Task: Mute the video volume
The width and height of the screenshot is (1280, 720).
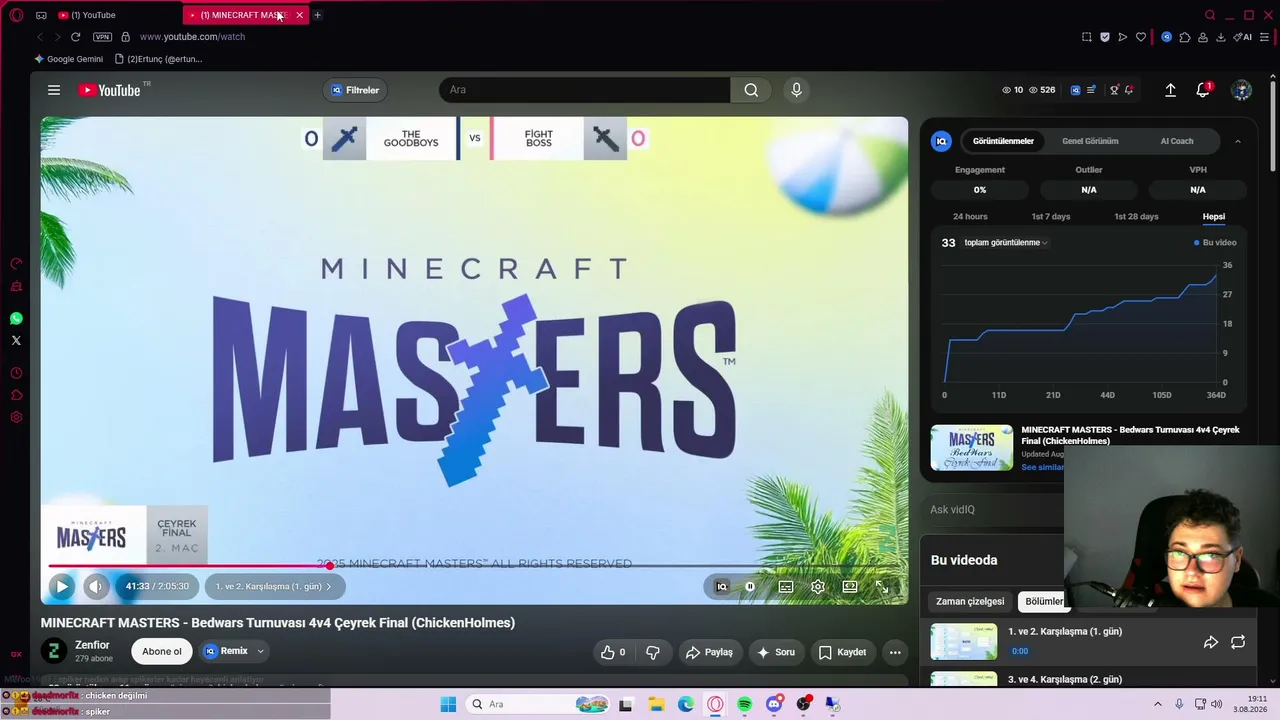Action: tap(95, 587)
